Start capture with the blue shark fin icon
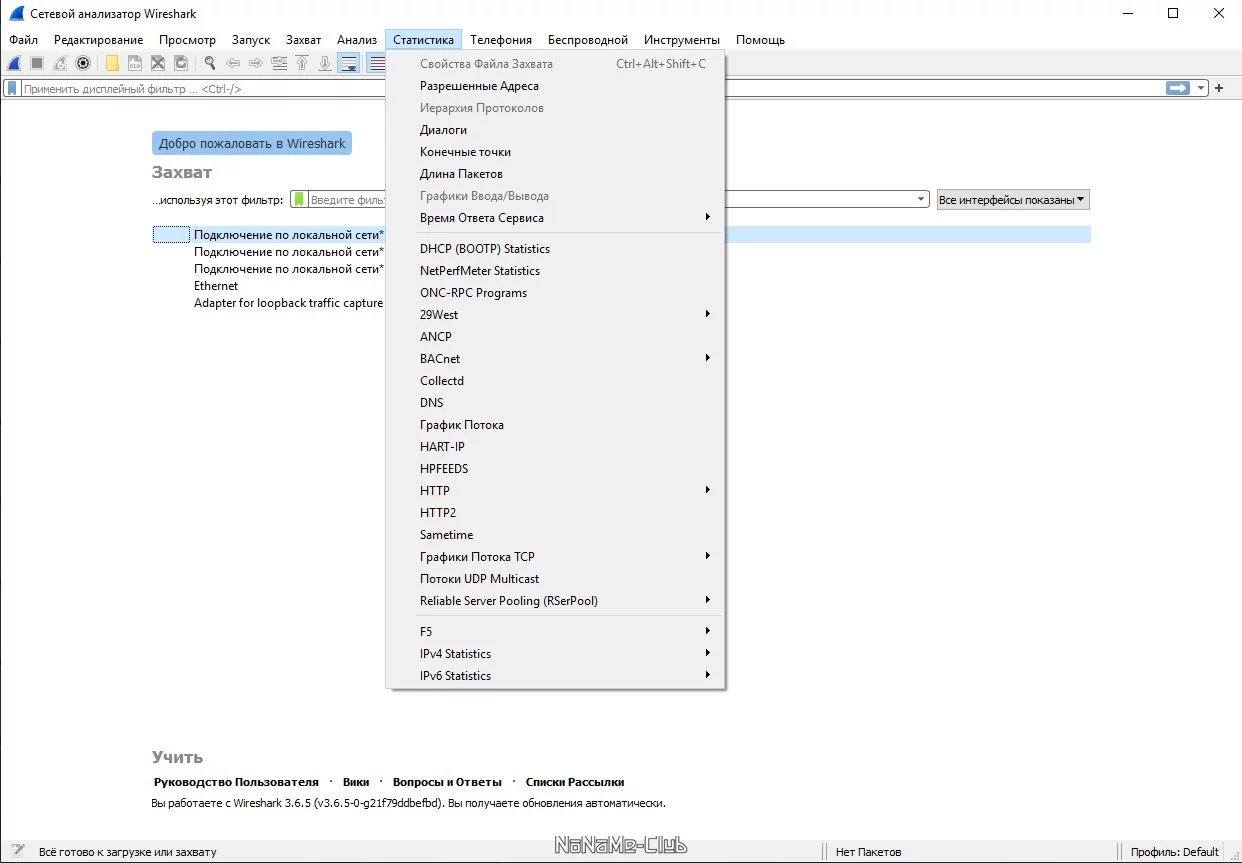 [14, 63]
